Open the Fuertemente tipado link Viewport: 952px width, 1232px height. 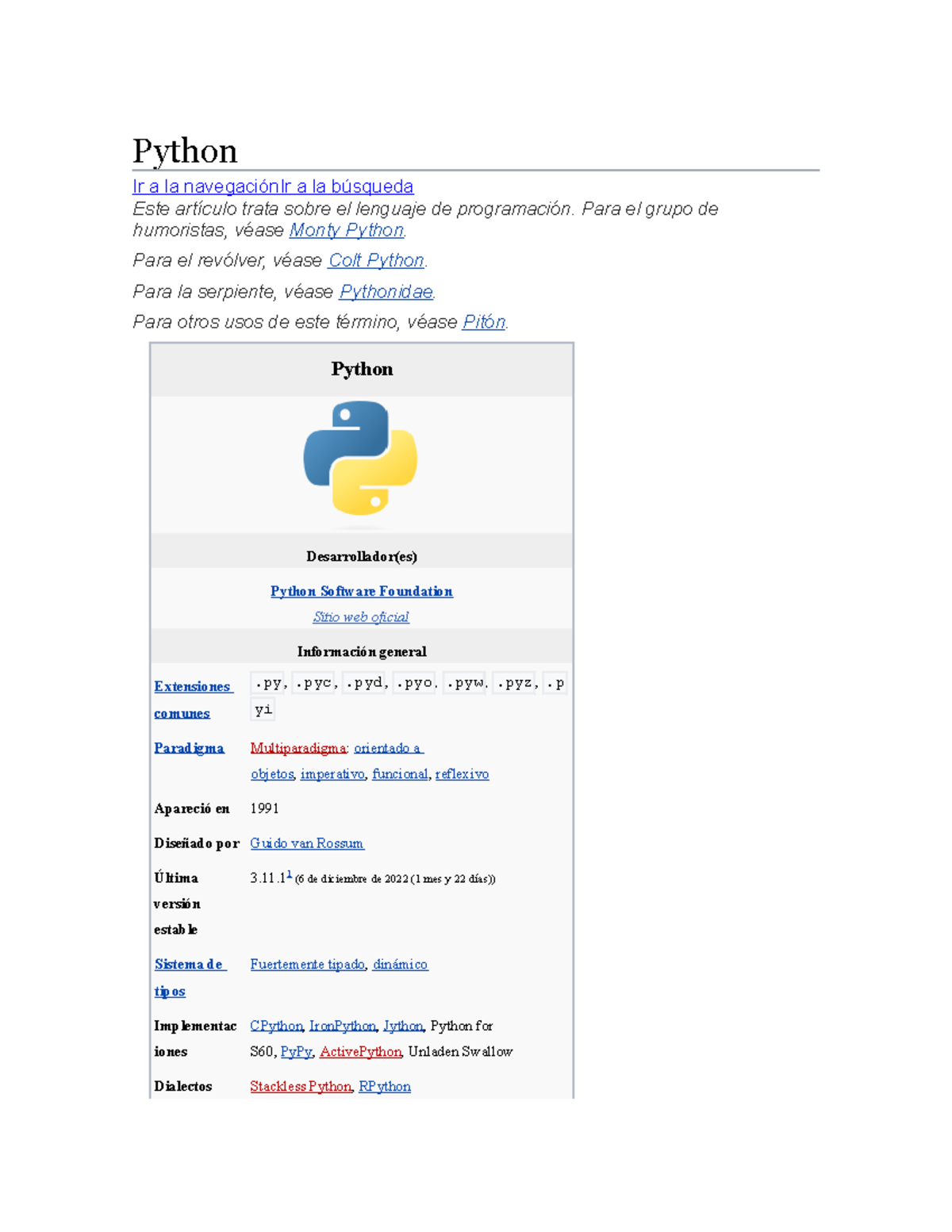(x=306, y=965)
